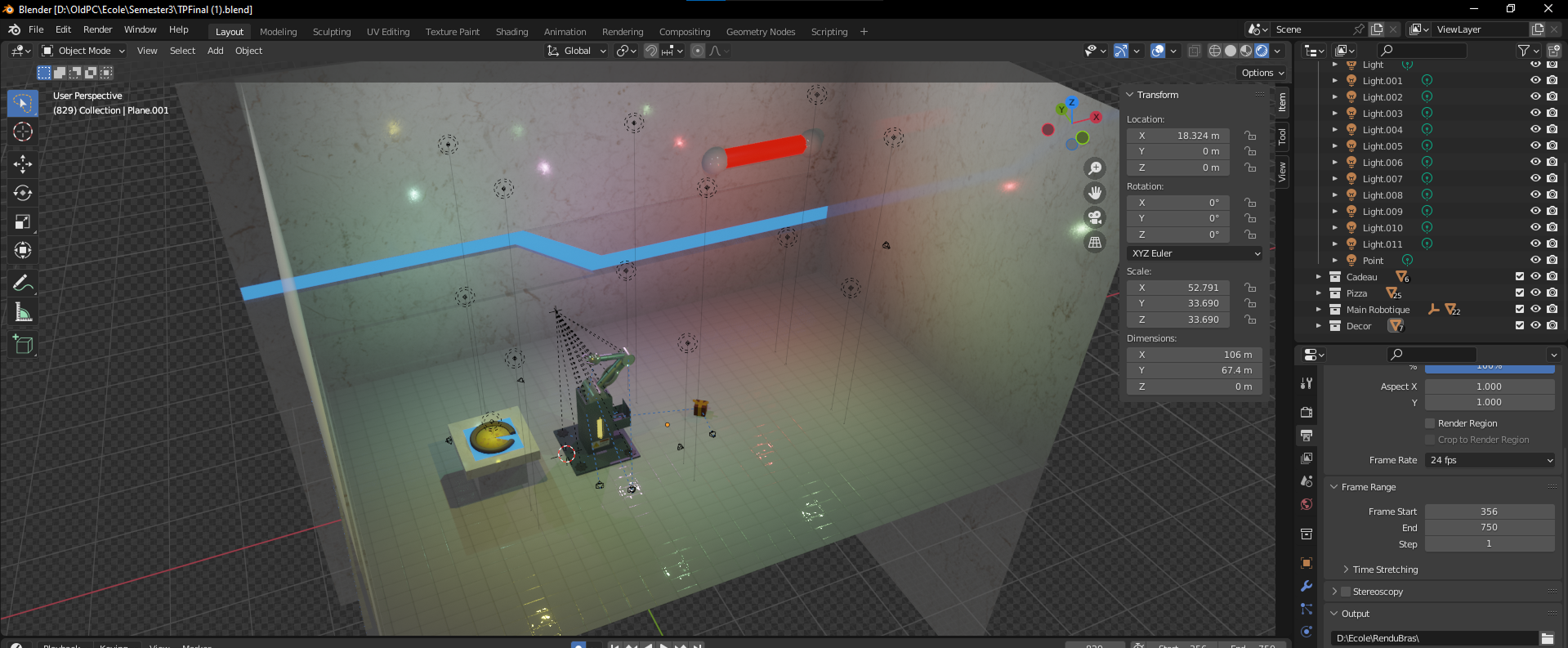1568x648 pixels.
Task: Toggle camera view in viewport
Action: coord(1095,217)
